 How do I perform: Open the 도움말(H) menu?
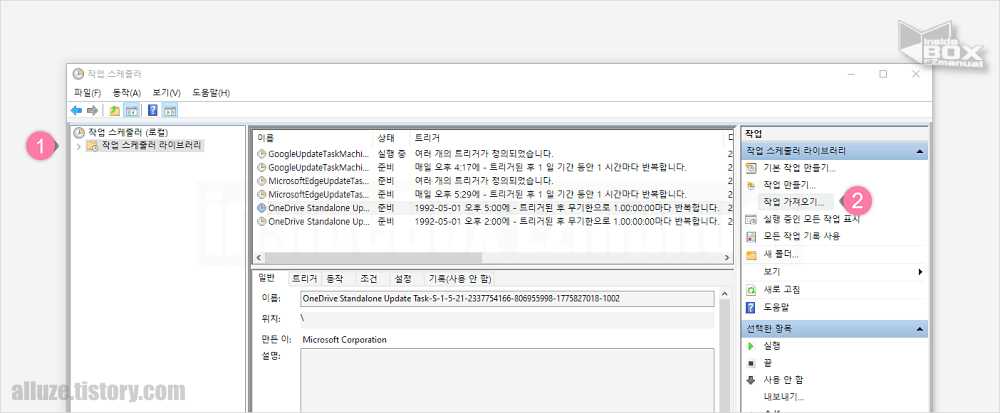(211, 93)
